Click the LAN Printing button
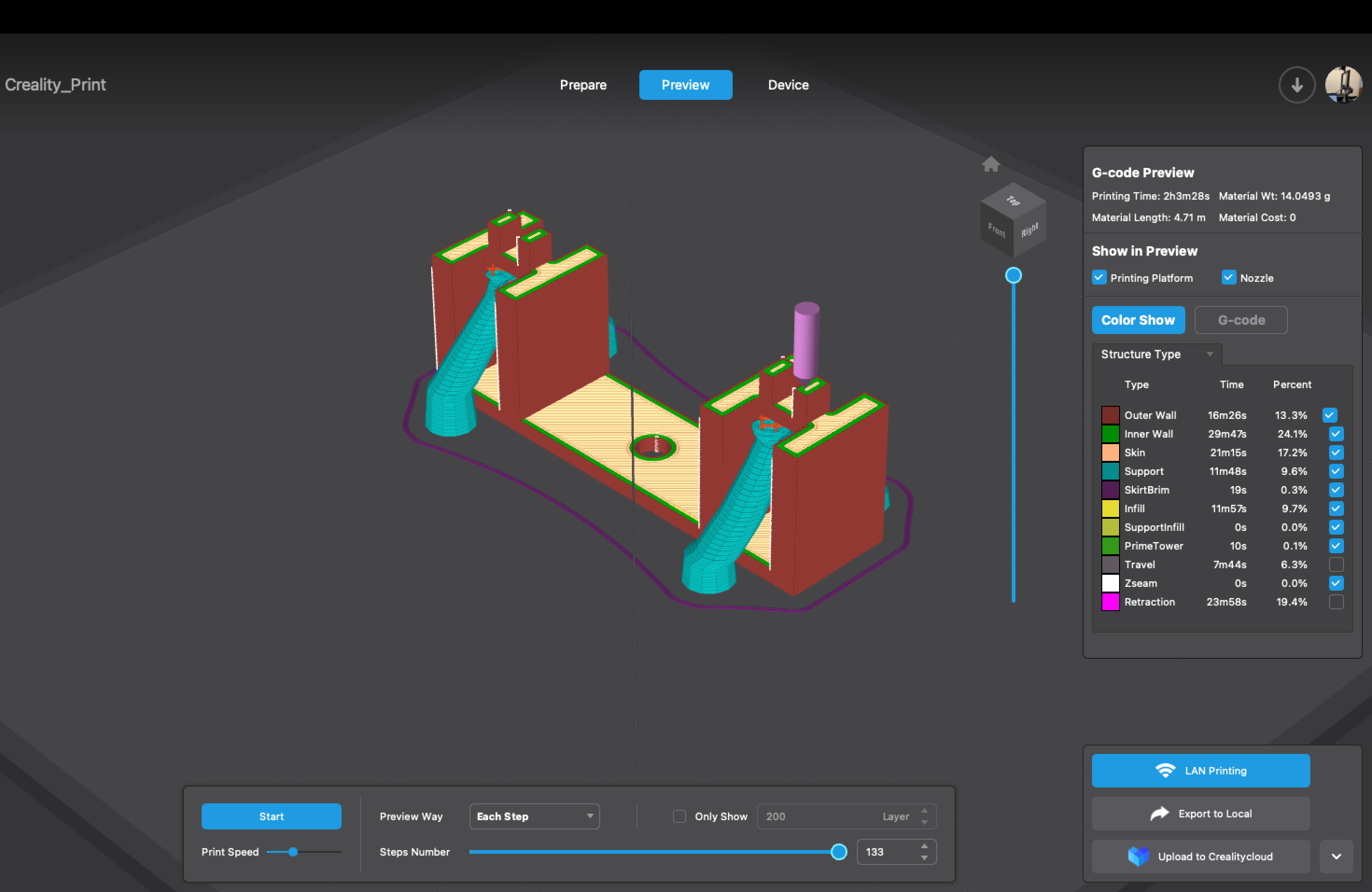 coord(1200,771)
